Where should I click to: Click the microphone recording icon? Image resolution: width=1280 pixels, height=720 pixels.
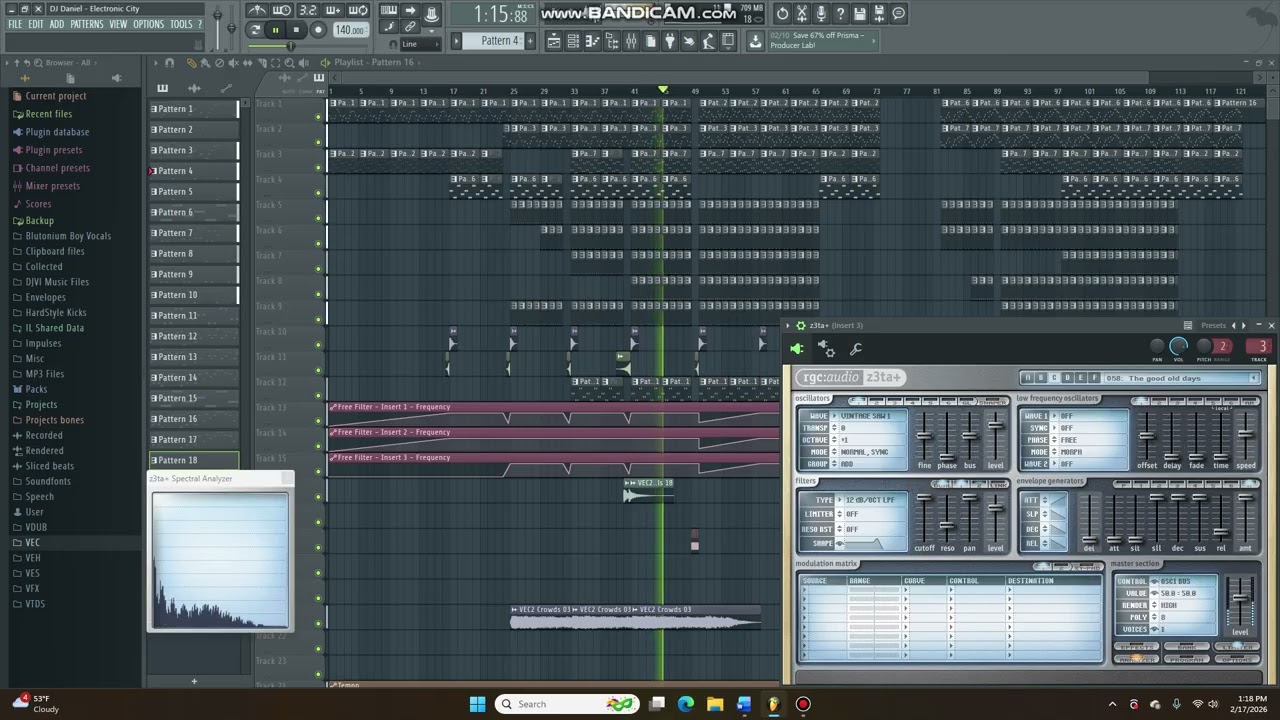[821, 13]
